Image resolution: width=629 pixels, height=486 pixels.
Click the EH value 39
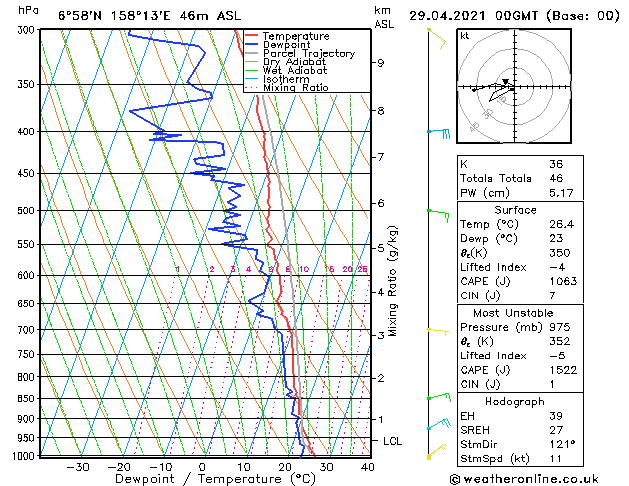coord(556,416)
